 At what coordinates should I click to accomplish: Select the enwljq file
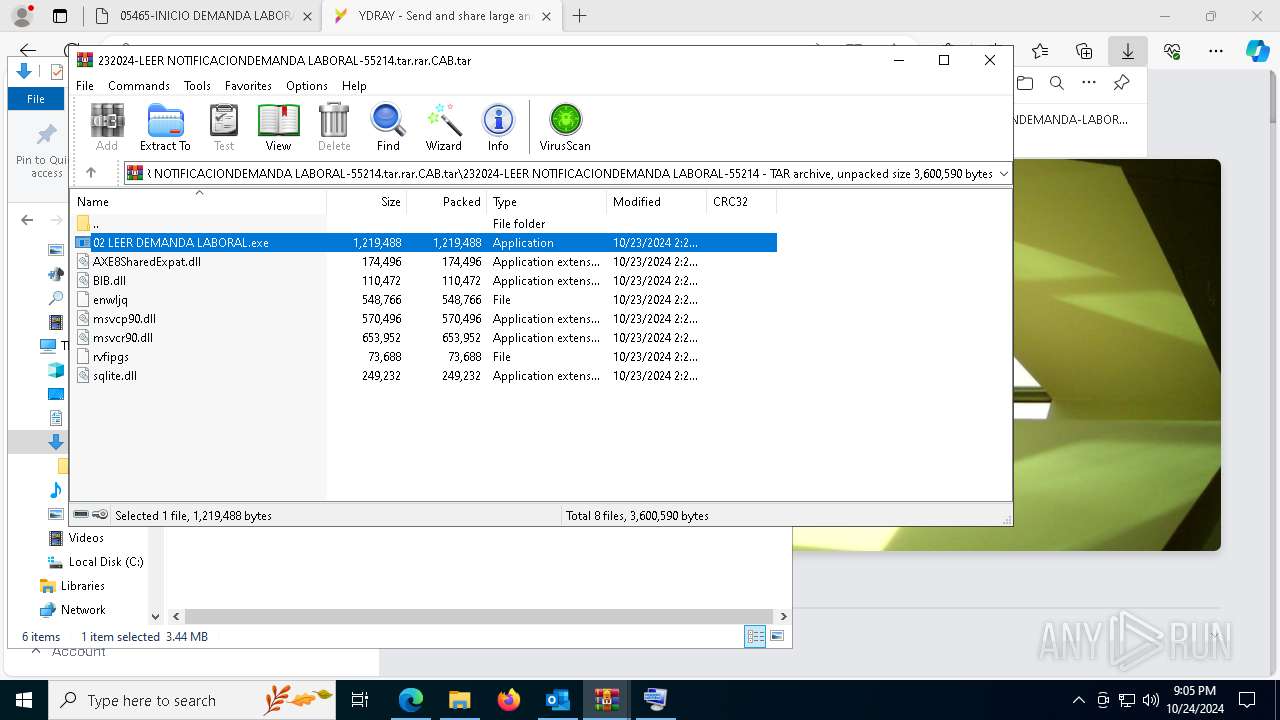tap(424, 299)
